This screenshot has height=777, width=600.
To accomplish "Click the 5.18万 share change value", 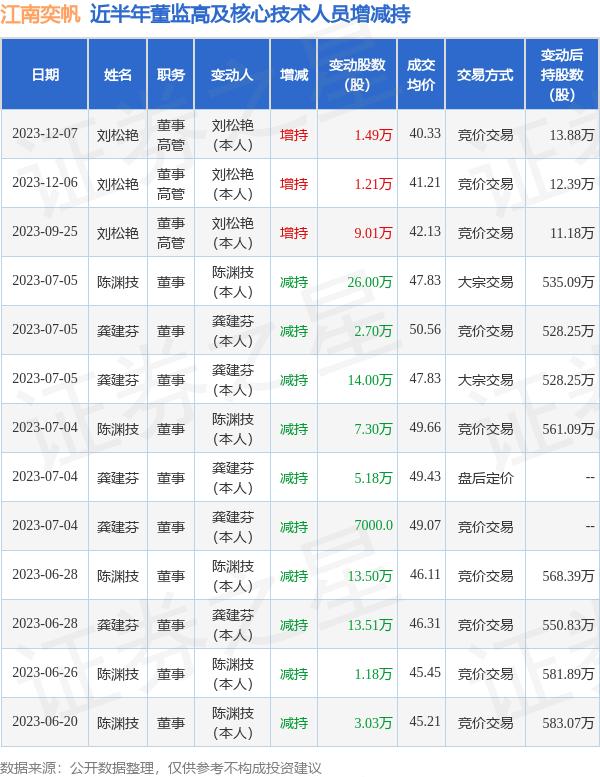I will pos(373,478).
